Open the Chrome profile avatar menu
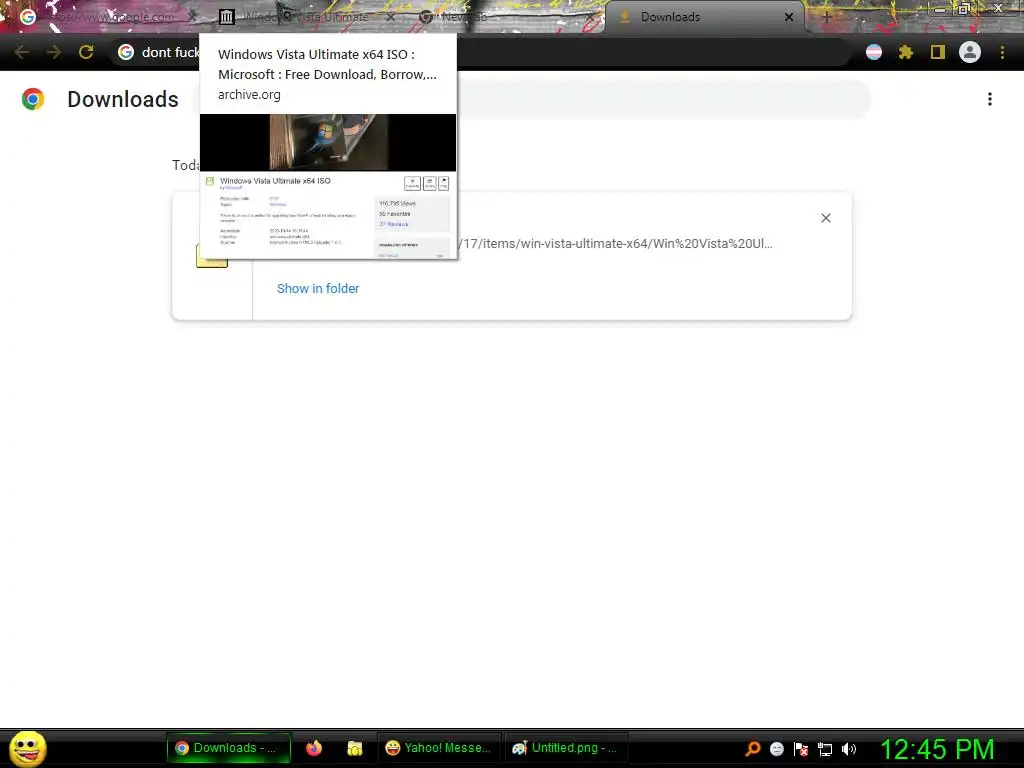Screen dimensions: 1024x768 tap(970, 52)
